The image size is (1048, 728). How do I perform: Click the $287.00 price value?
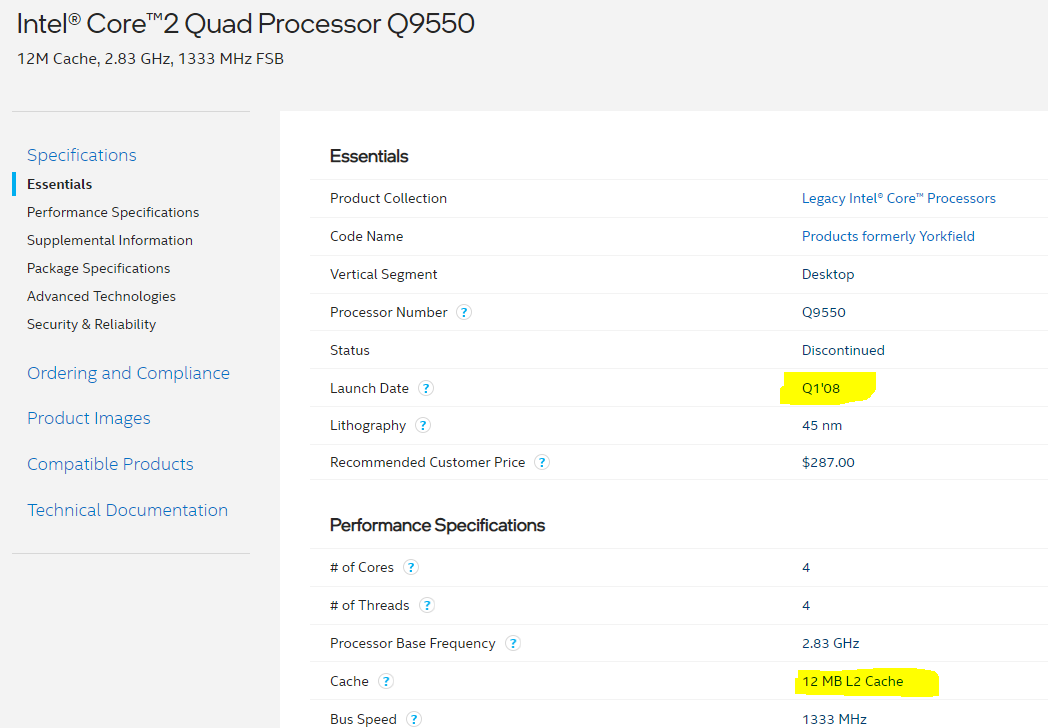[x=828, y=463]
